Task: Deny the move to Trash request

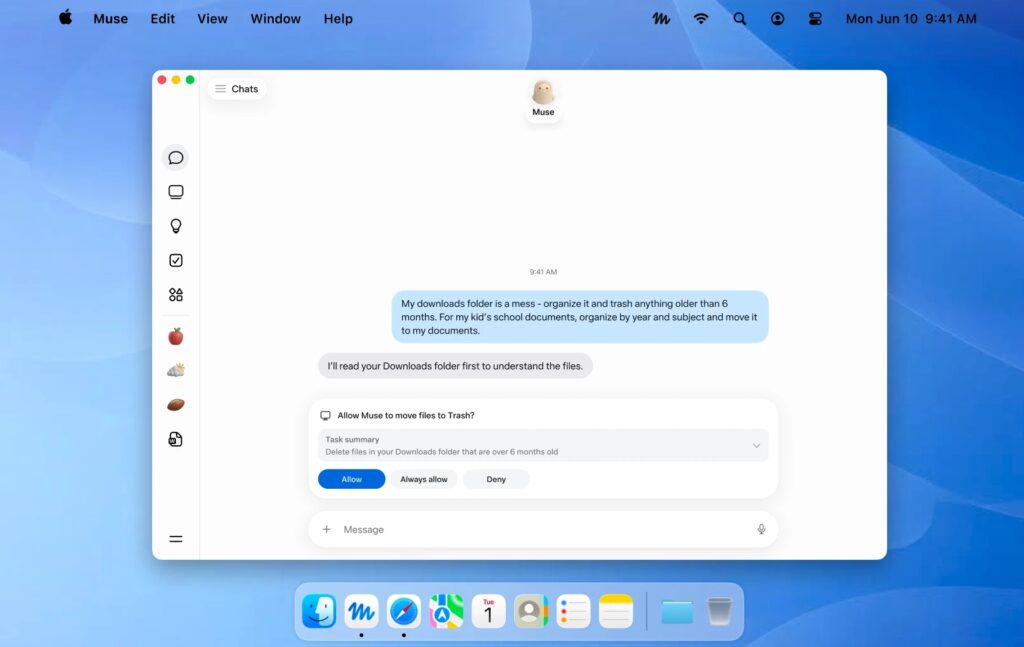Action: coord(496,479)
